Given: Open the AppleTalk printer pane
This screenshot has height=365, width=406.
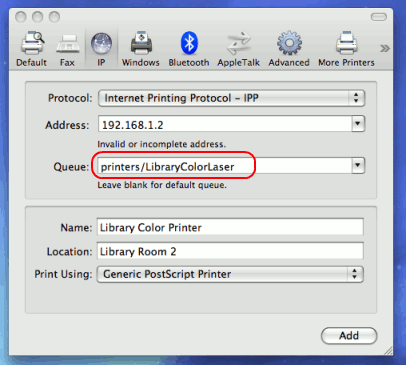Looking at the screenshot, I should pyautogui.click(x=238, y=49).
